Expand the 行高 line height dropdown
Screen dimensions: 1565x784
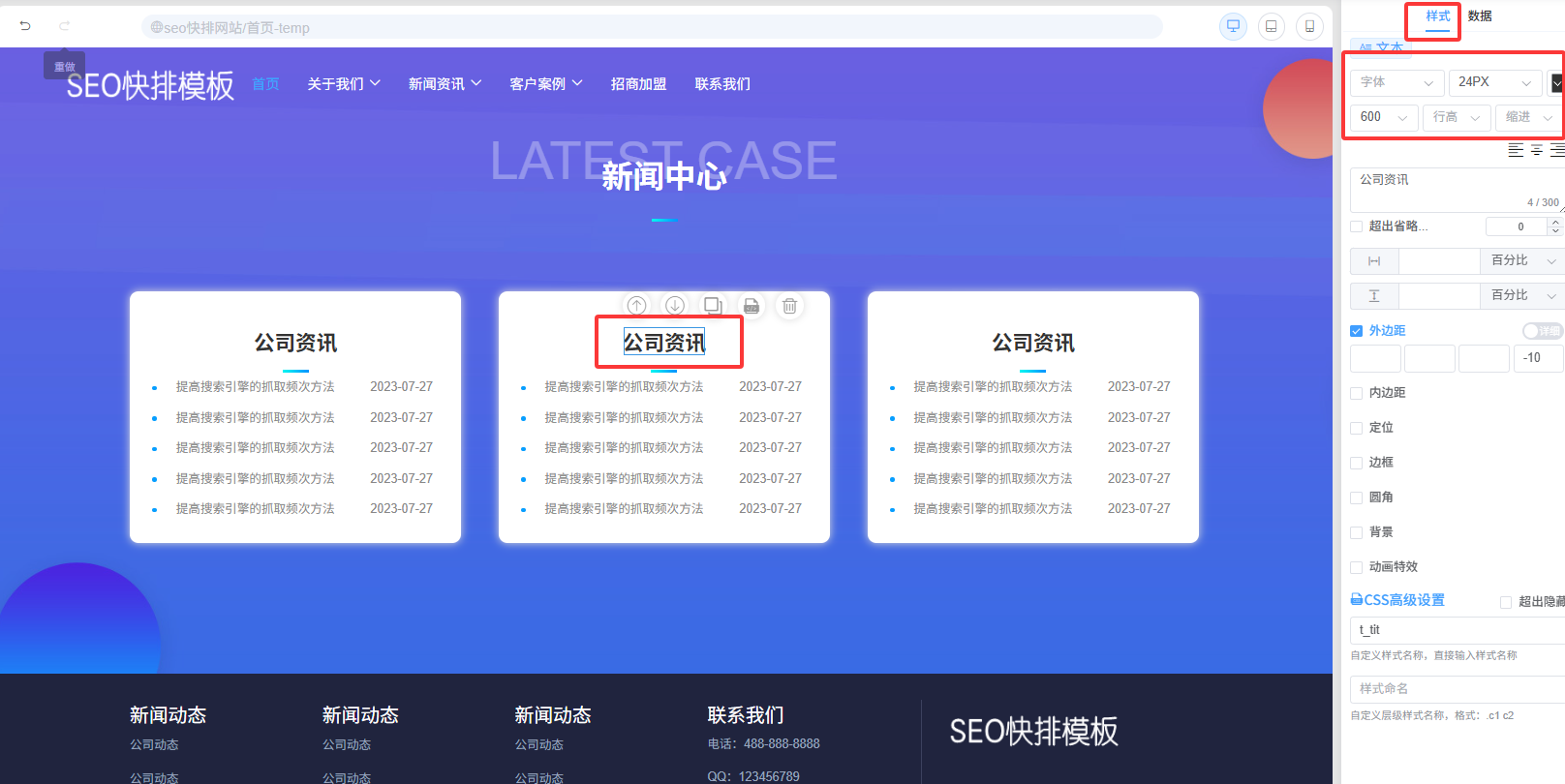(x=1457, y=117)
